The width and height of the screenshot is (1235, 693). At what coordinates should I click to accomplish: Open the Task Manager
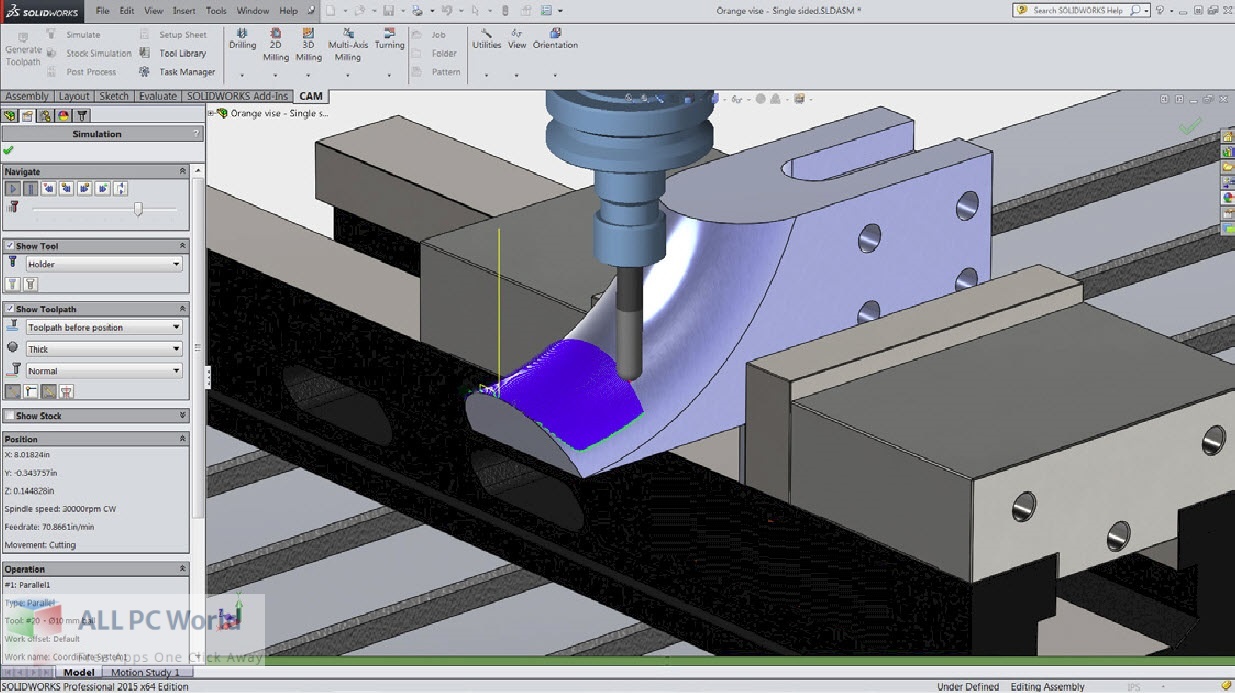click(x=177, y=72)
